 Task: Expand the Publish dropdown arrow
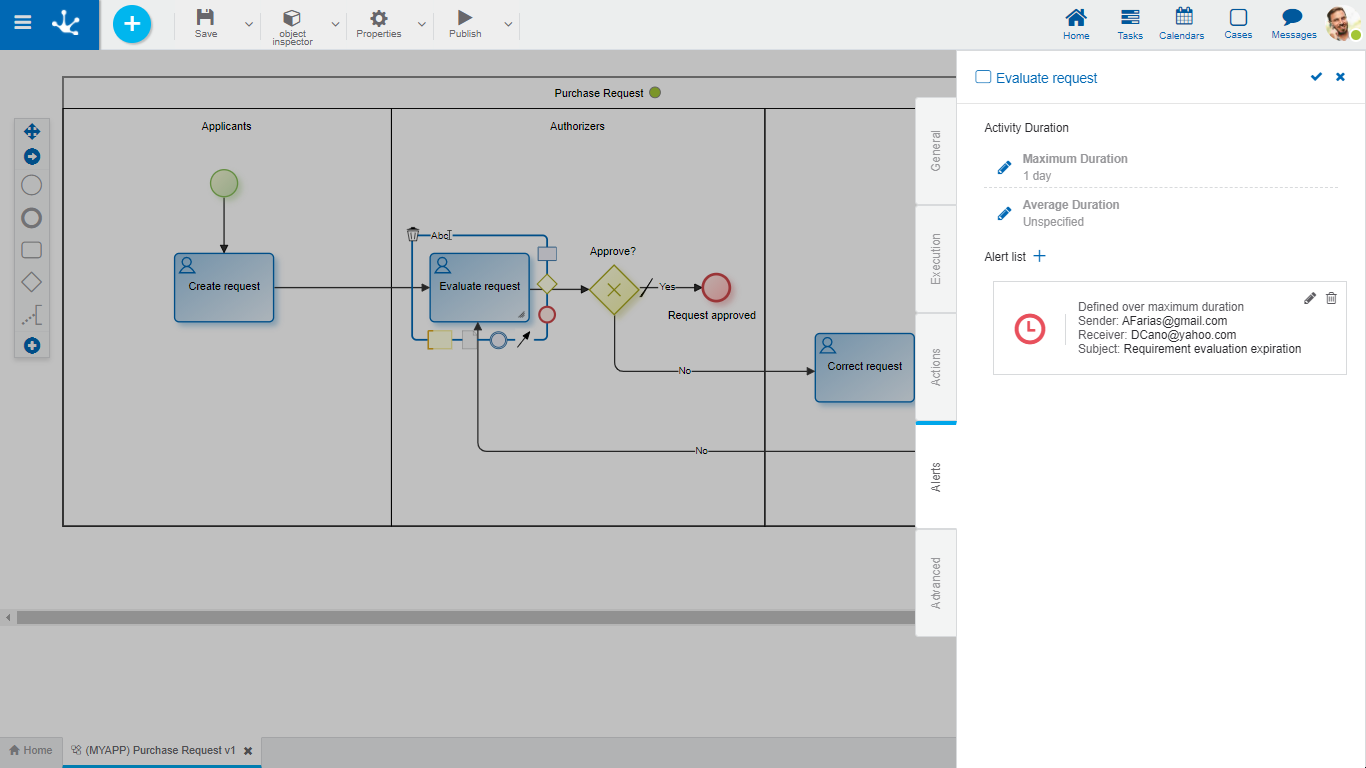[508, 24]
